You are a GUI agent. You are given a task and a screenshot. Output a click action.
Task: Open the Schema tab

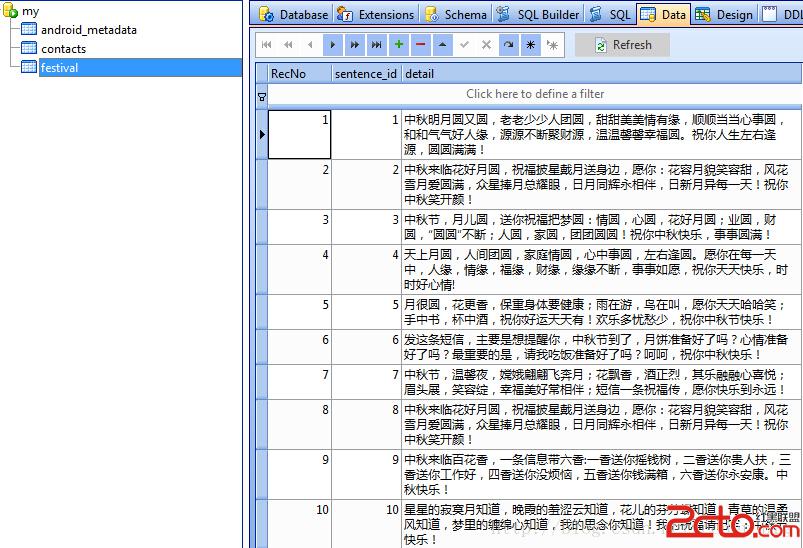click(x=456, y=14)
